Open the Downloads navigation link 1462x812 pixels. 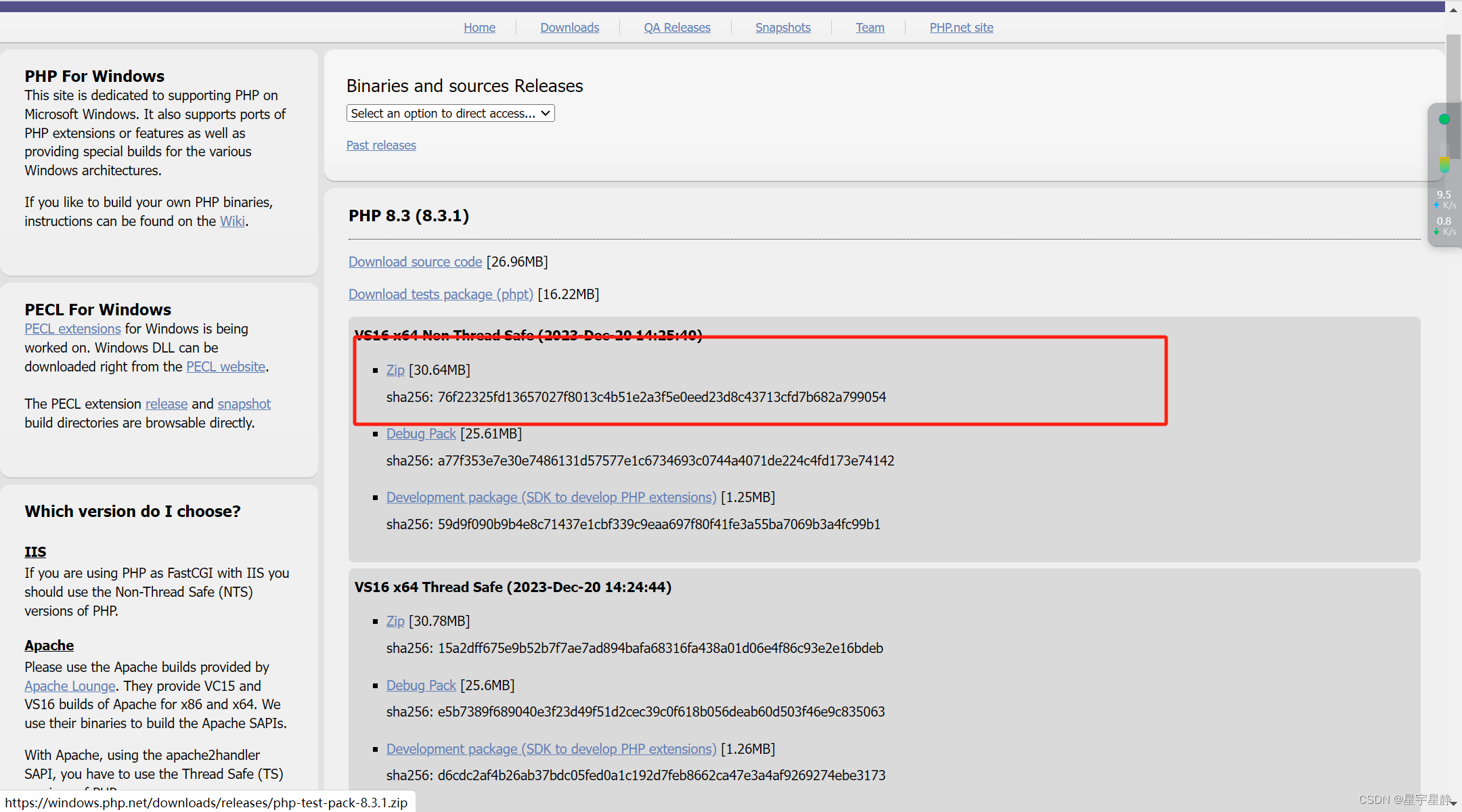569,28
